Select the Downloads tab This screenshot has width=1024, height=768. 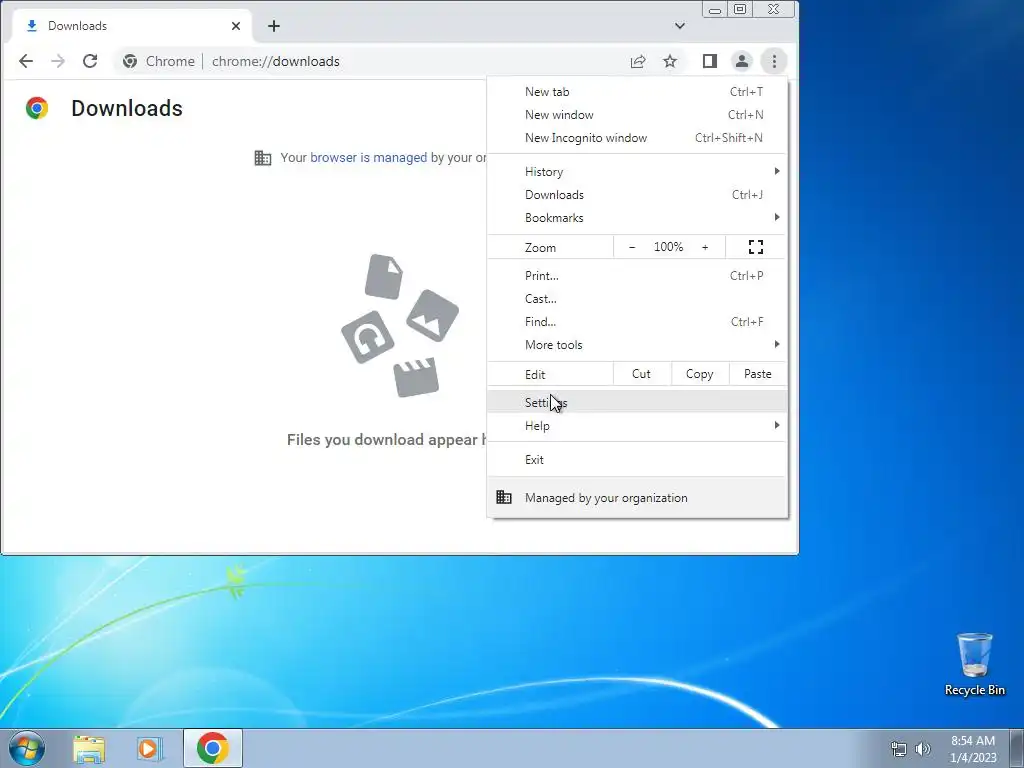coord(131,26)
